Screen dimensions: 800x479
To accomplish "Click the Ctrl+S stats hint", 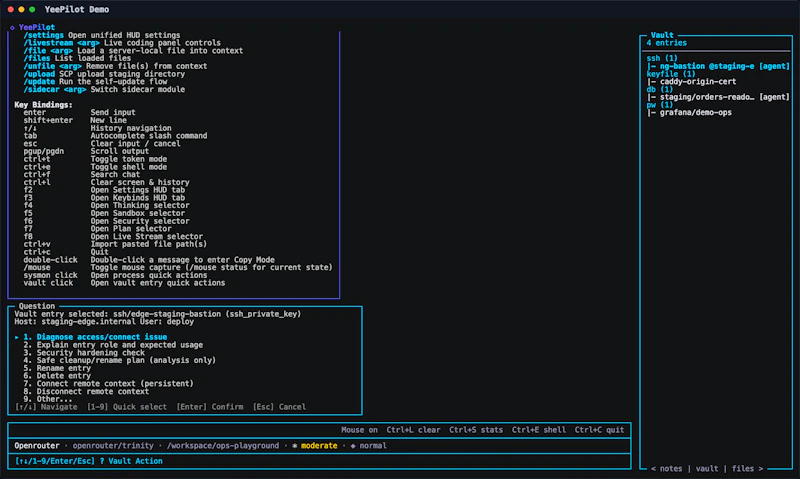I will coord(476,430).
